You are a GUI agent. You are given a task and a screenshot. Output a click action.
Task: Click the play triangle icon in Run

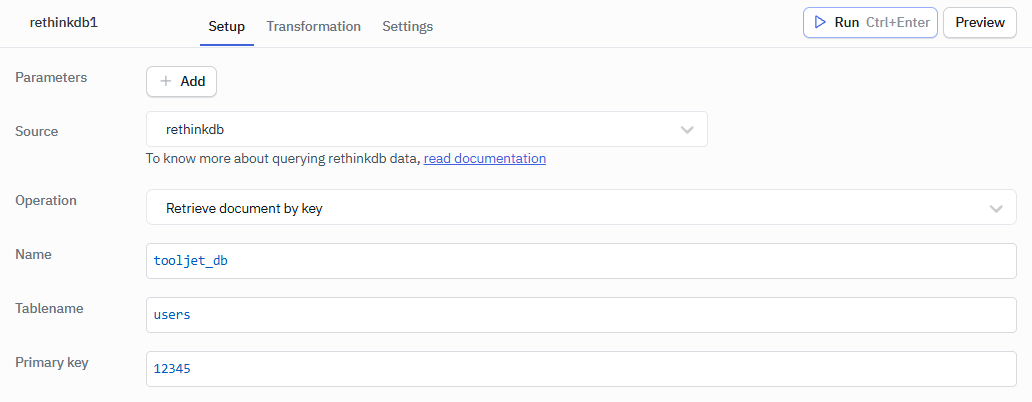pos(820,22)
